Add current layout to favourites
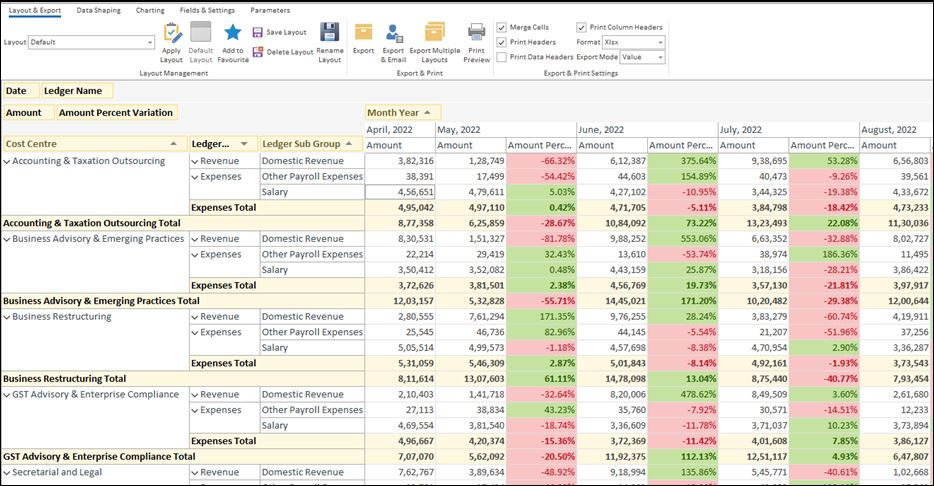Image resolution: width=934 pixels, height=486 pixels. [x=232, y=33]
